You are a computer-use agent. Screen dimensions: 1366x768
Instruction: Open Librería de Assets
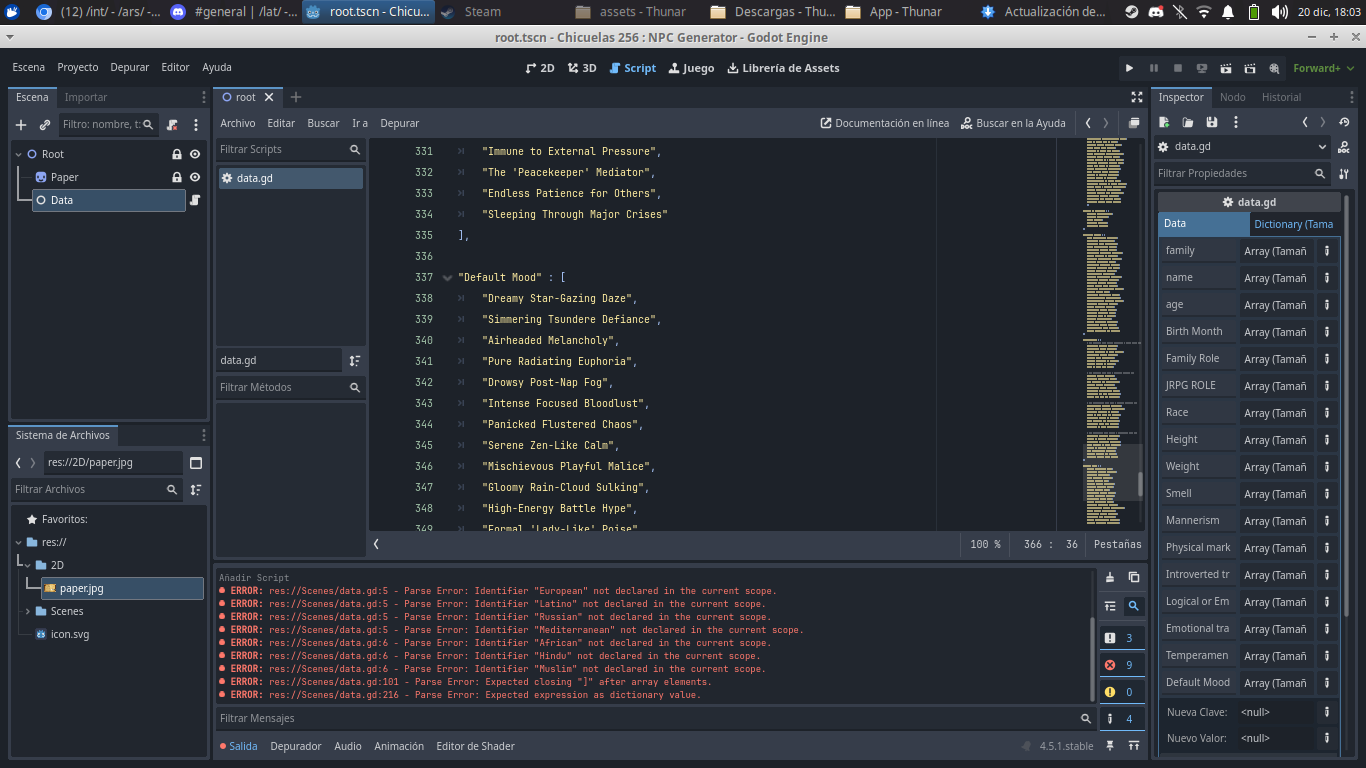783,68
